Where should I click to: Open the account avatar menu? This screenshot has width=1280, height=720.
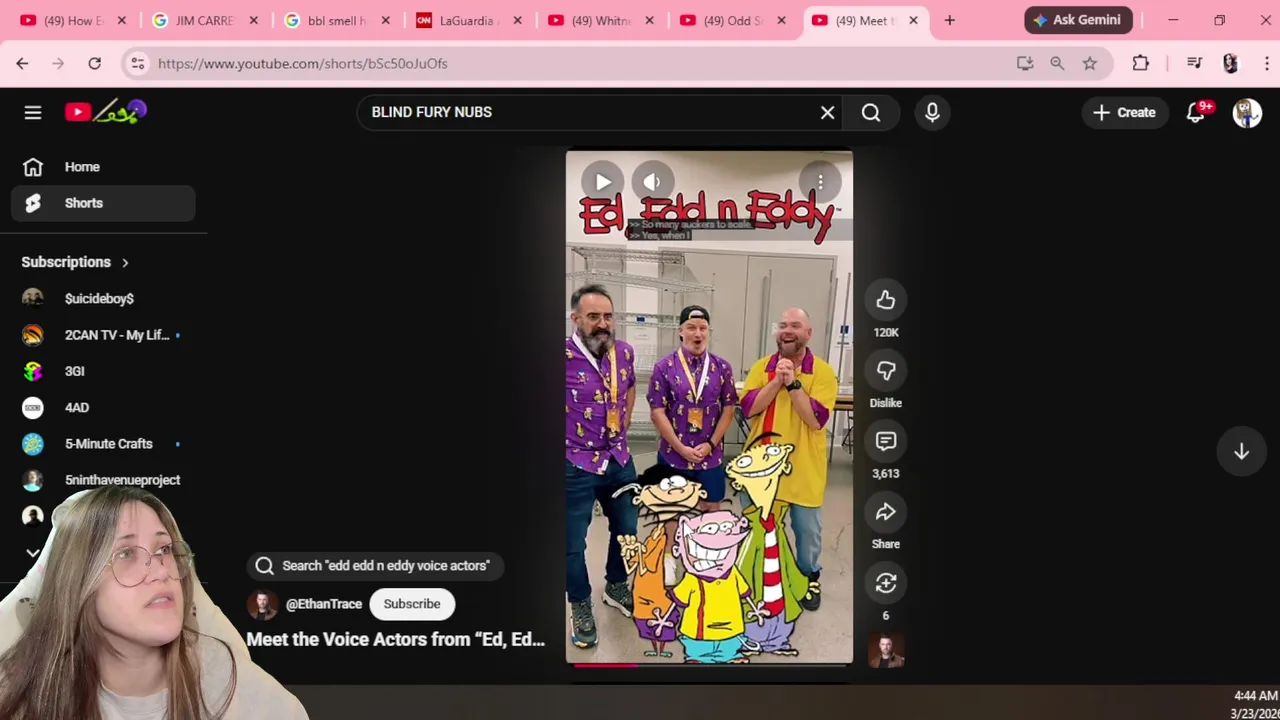click(1247, 112)
